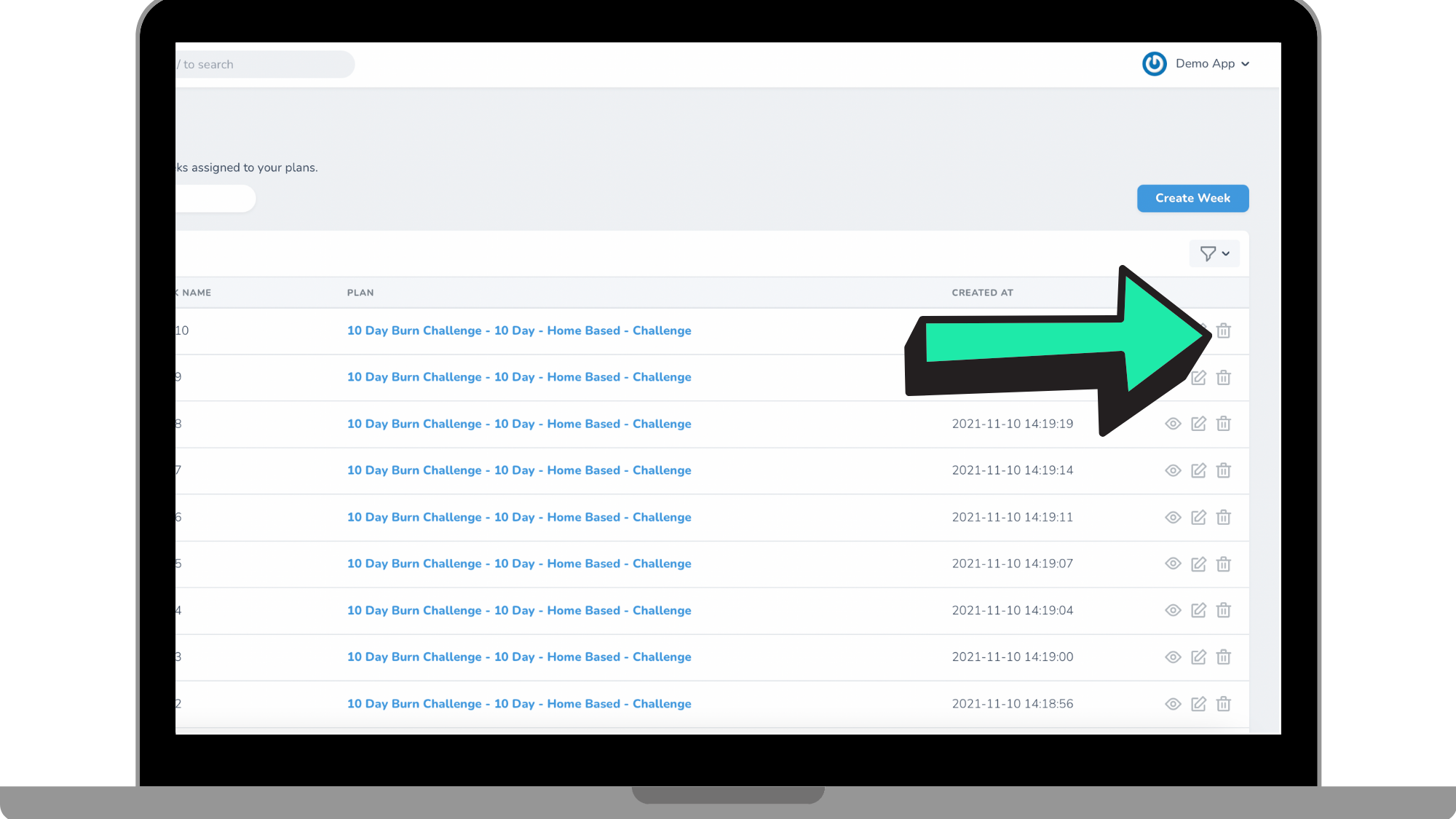Delete the week created at 14:19:07
This screenshot has width=1456, height=819.
click(x=1224, y=563)
